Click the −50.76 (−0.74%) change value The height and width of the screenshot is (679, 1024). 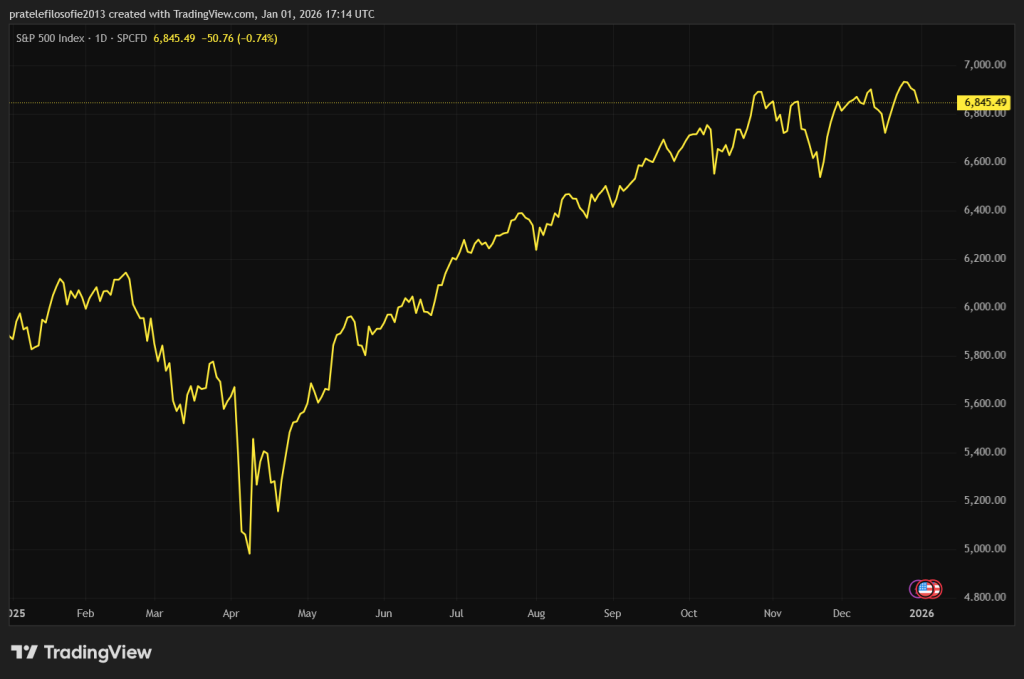coord(240,38)
